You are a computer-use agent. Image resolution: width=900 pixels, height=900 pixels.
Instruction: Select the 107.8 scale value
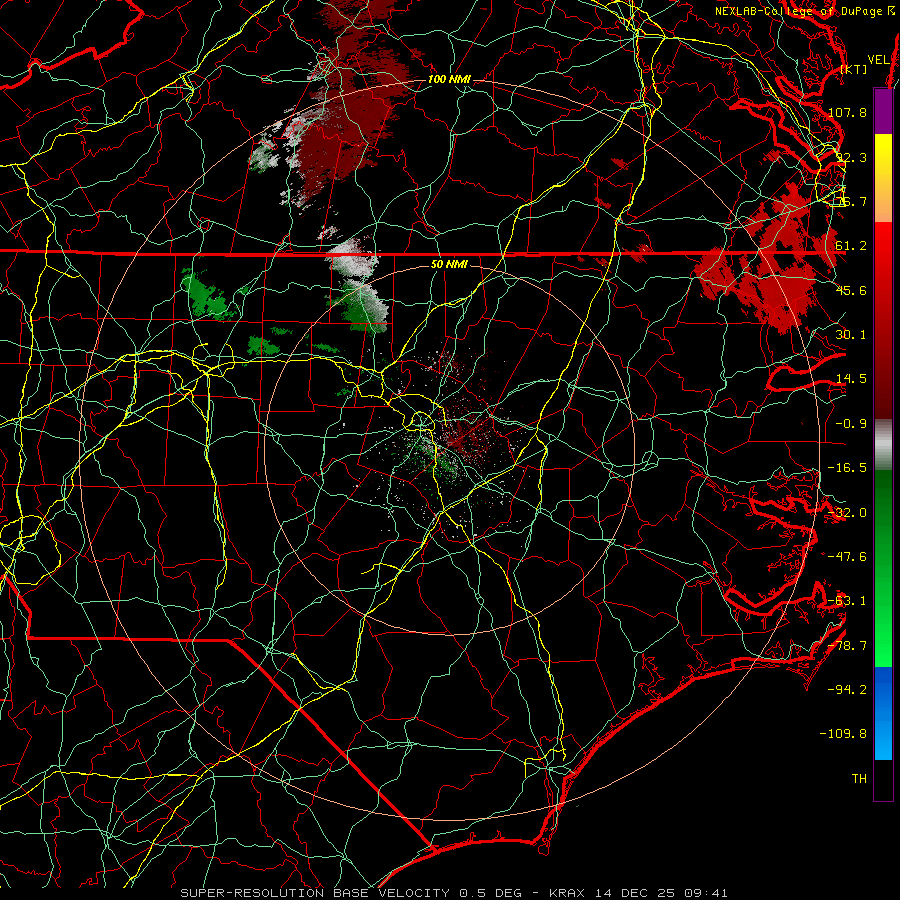coord(847,112)
